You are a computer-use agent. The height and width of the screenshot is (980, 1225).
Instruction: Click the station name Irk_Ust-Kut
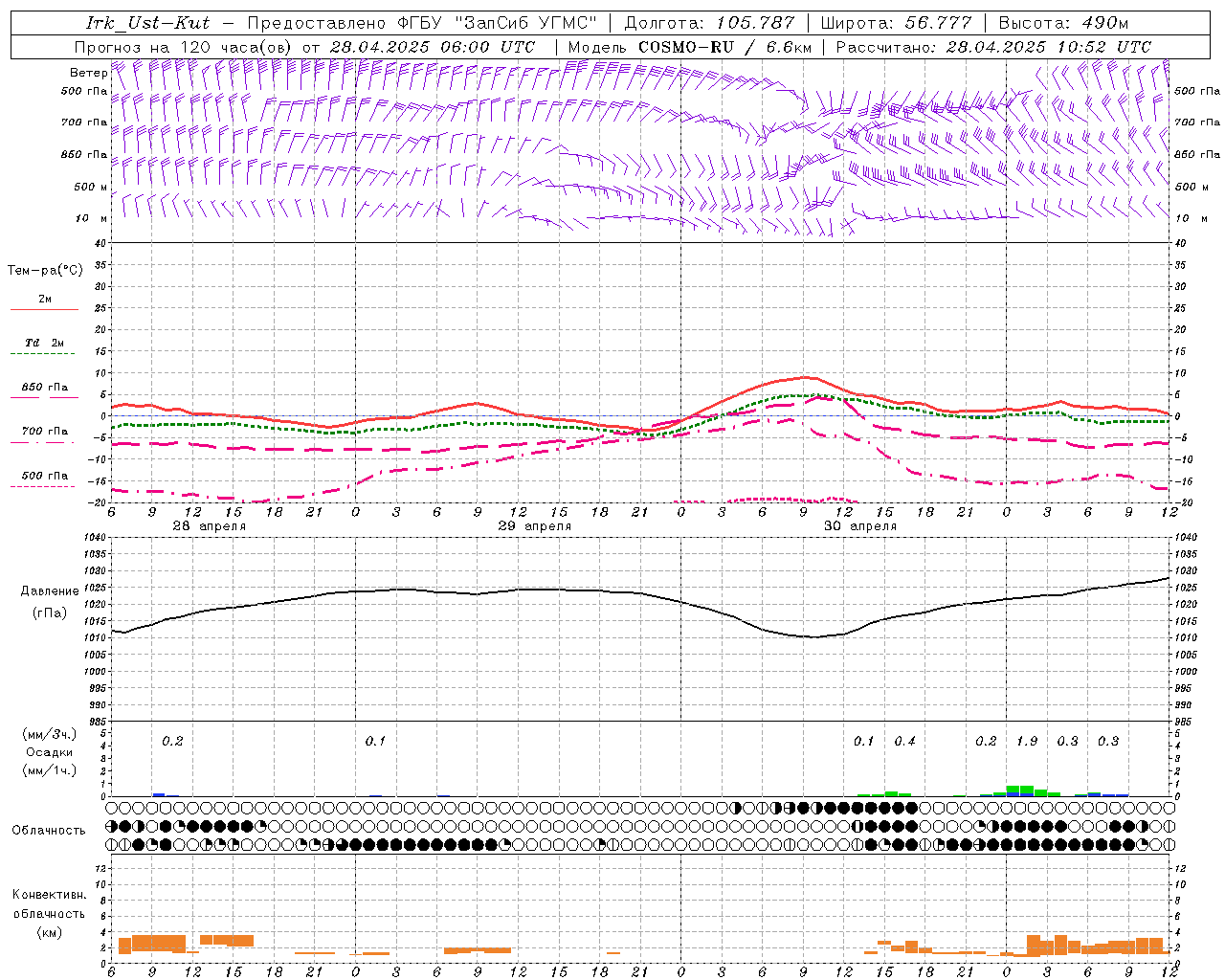[x=147, y=23]
